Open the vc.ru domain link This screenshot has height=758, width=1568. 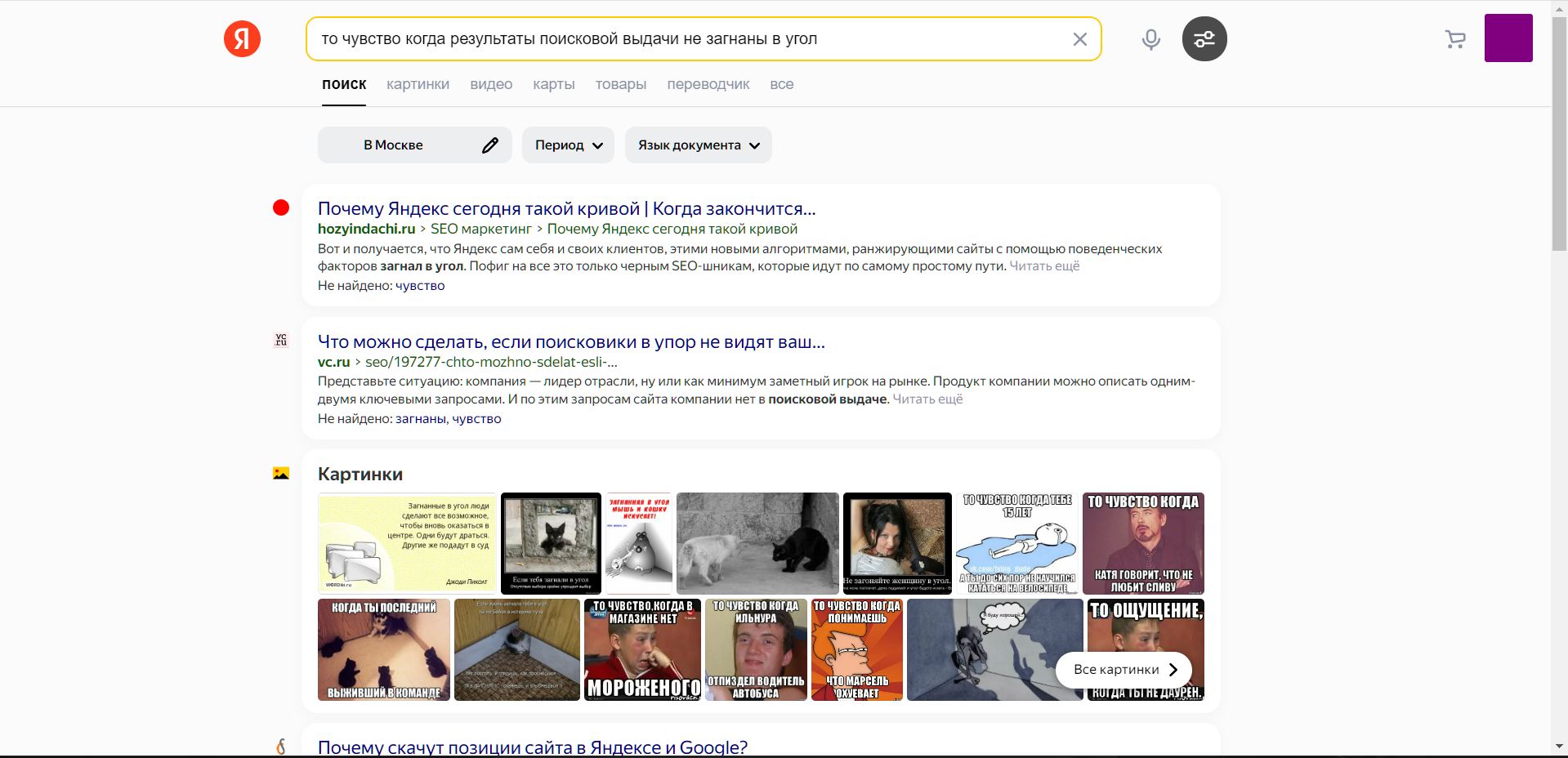pyautogui.click(x=333, y=362)
